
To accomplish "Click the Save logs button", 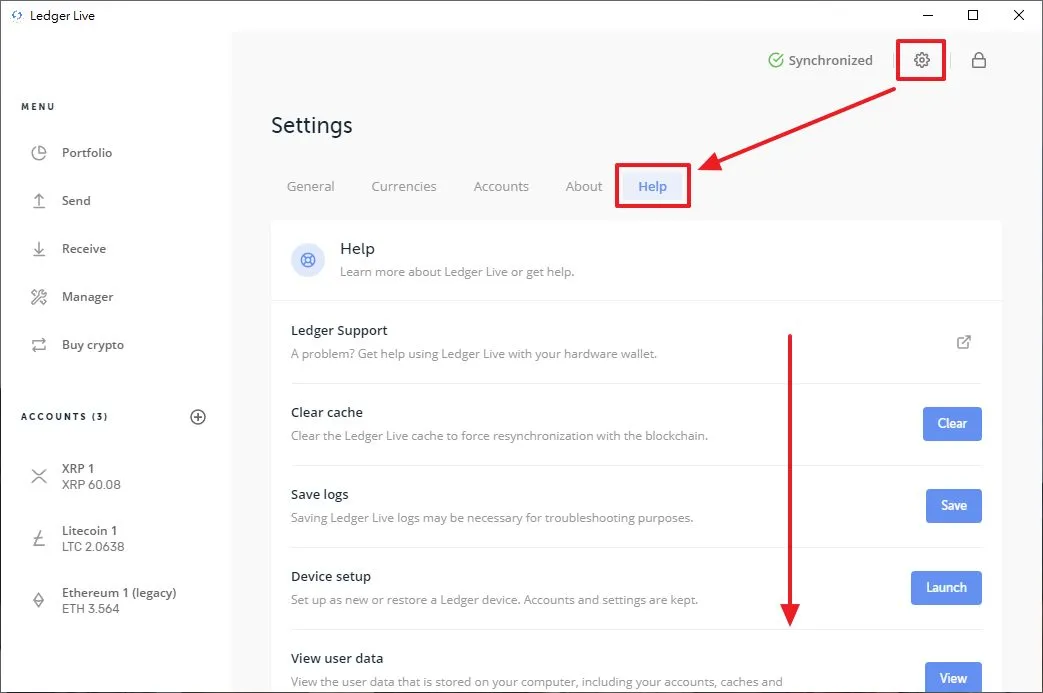I will coord(953,505).
